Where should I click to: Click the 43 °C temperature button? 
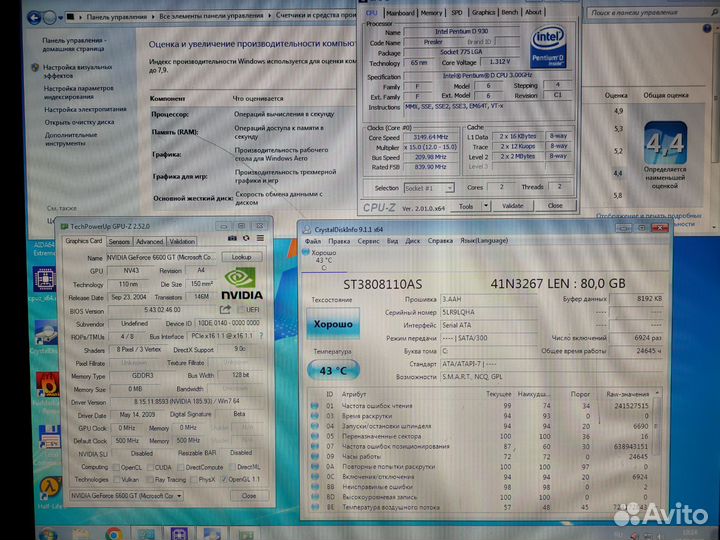coord(333,370)
